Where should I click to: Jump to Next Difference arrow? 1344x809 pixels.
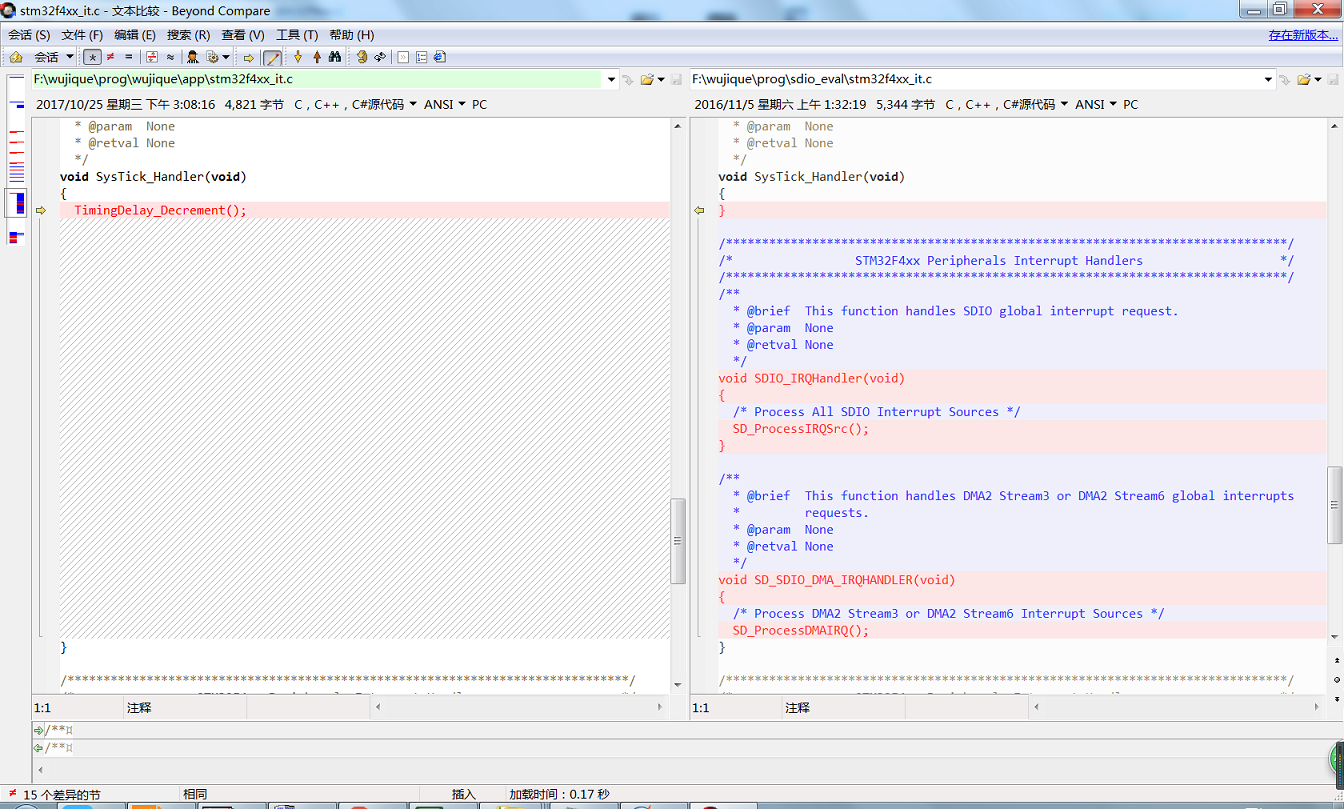click(x=298, y=57)
